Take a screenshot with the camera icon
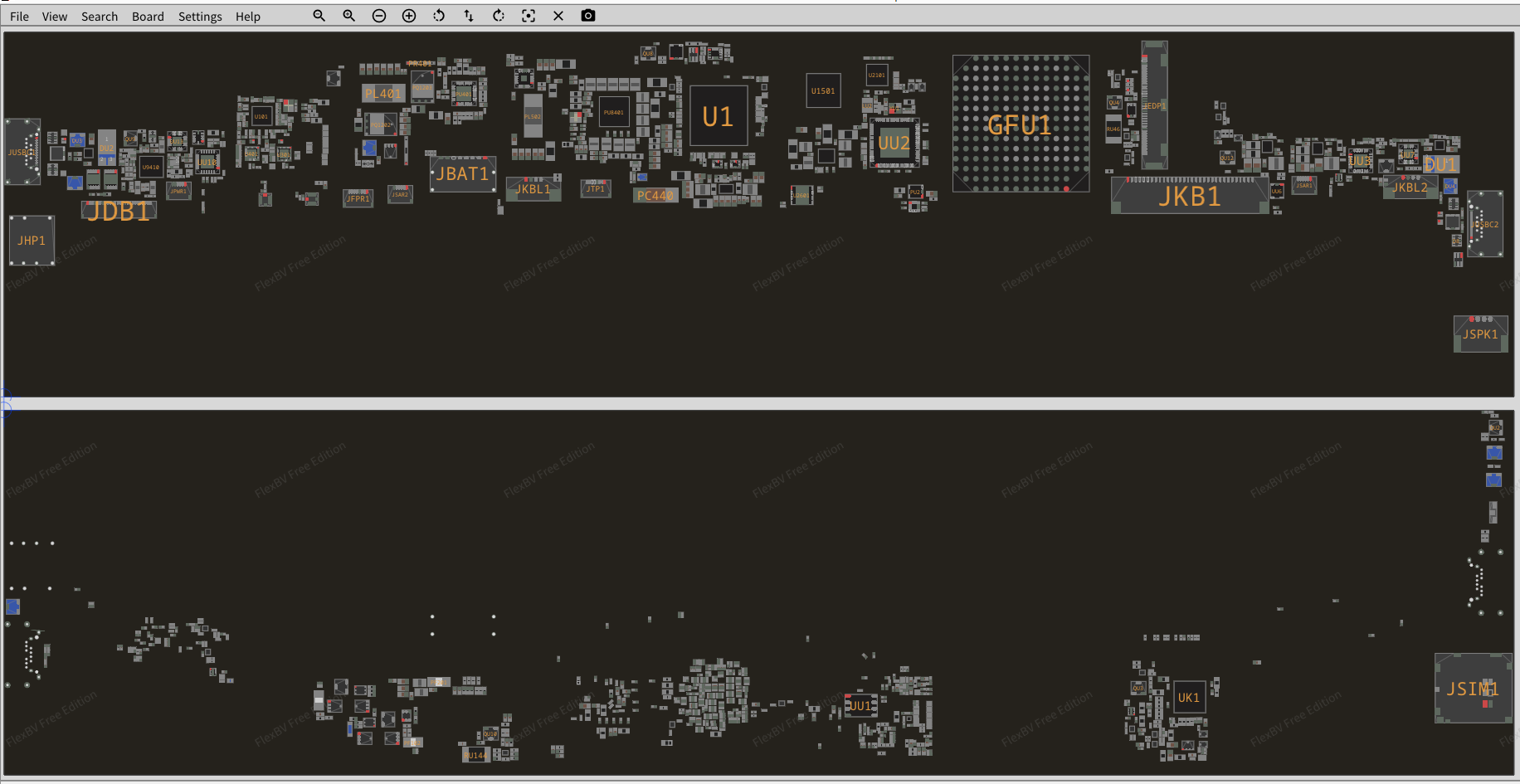 click(x=588, y=16)
